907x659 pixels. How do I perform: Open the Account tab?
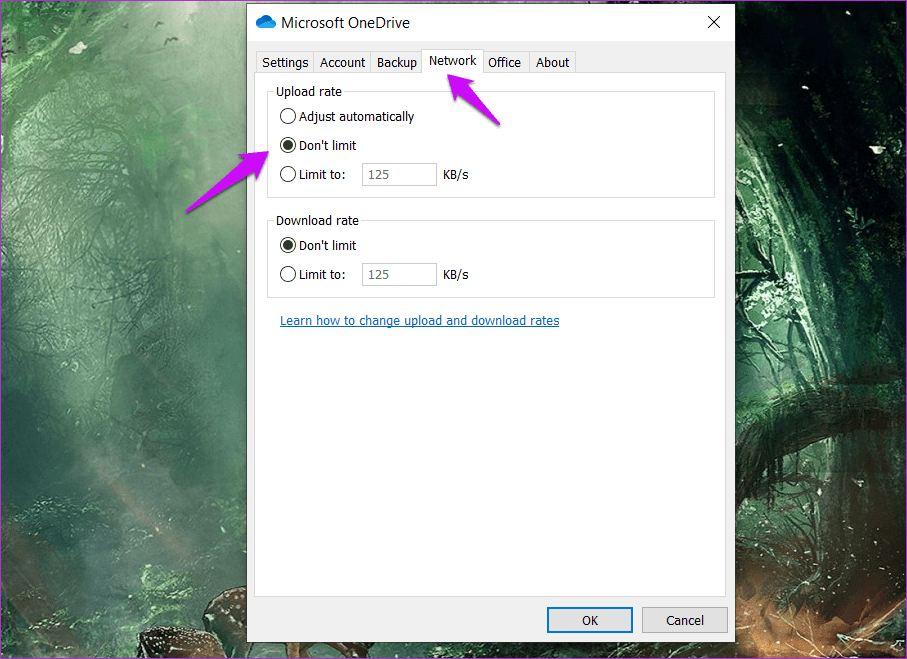click(x=342, y=62)
